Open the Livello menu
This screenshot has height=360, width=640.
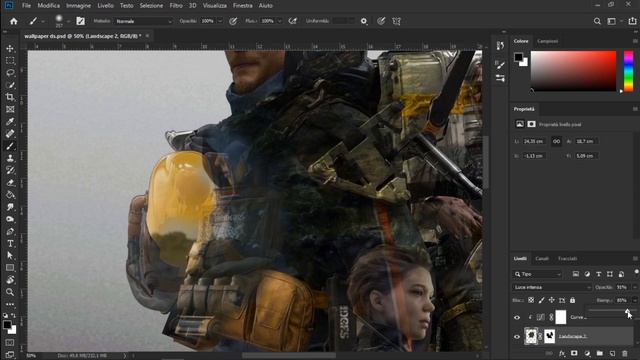point(105,6)
